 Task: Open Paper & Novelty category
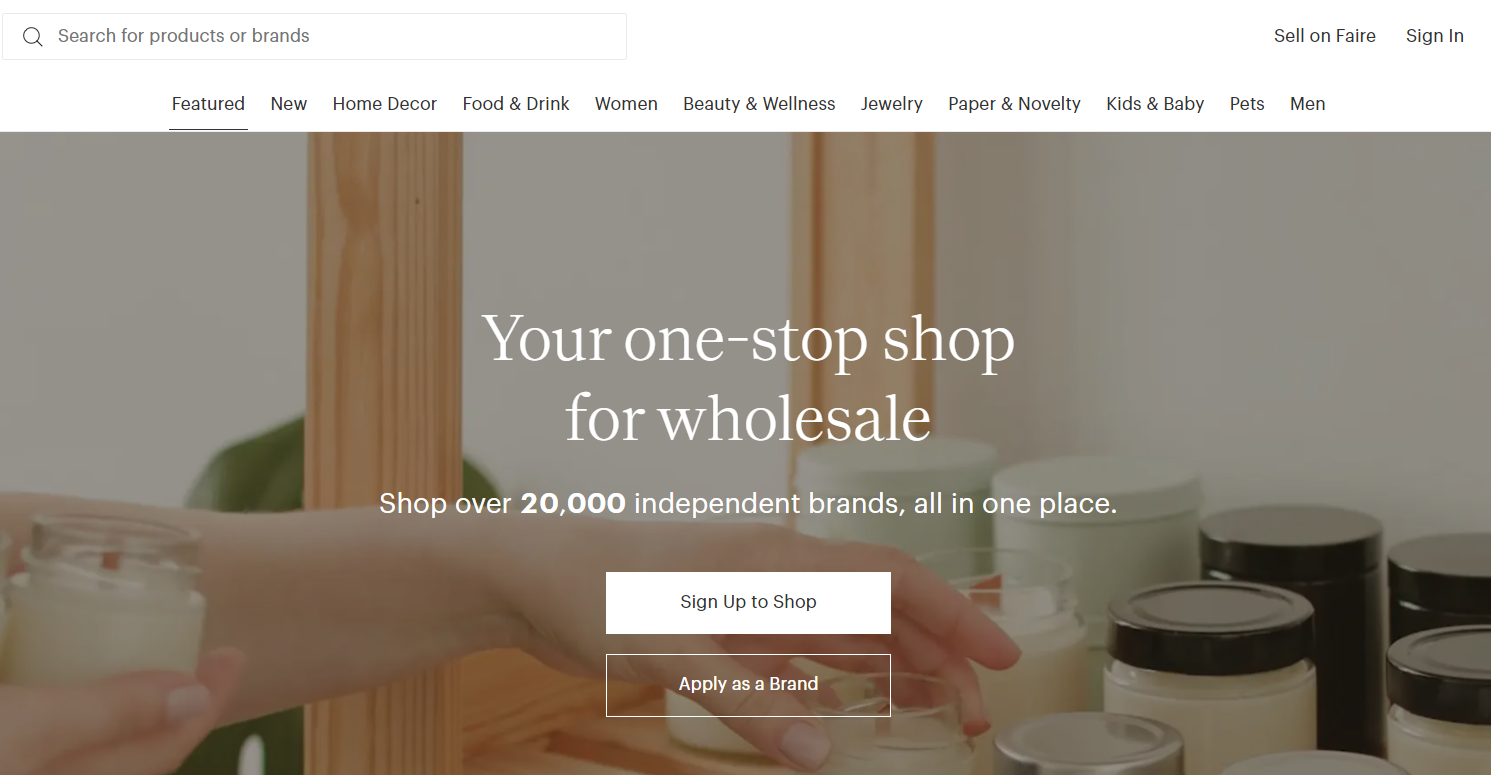(1014, 104)
